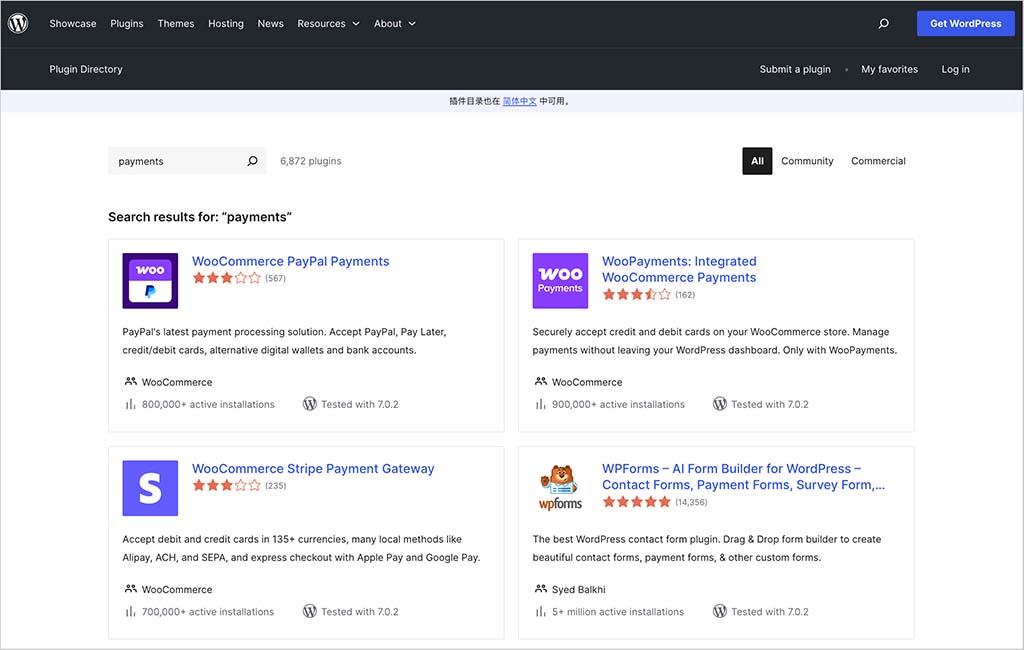Screen dimensions: 1024x650
Task: Open WooCommerce Stripe Payment Gateway title link
Action: click(313, 468)
